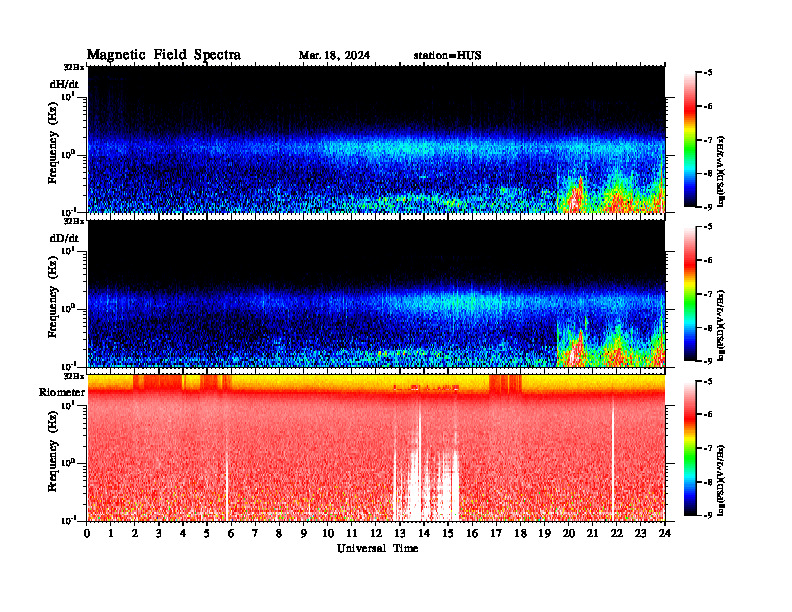Click the "-5" tick on dH/dt color scale

(708, 73)
